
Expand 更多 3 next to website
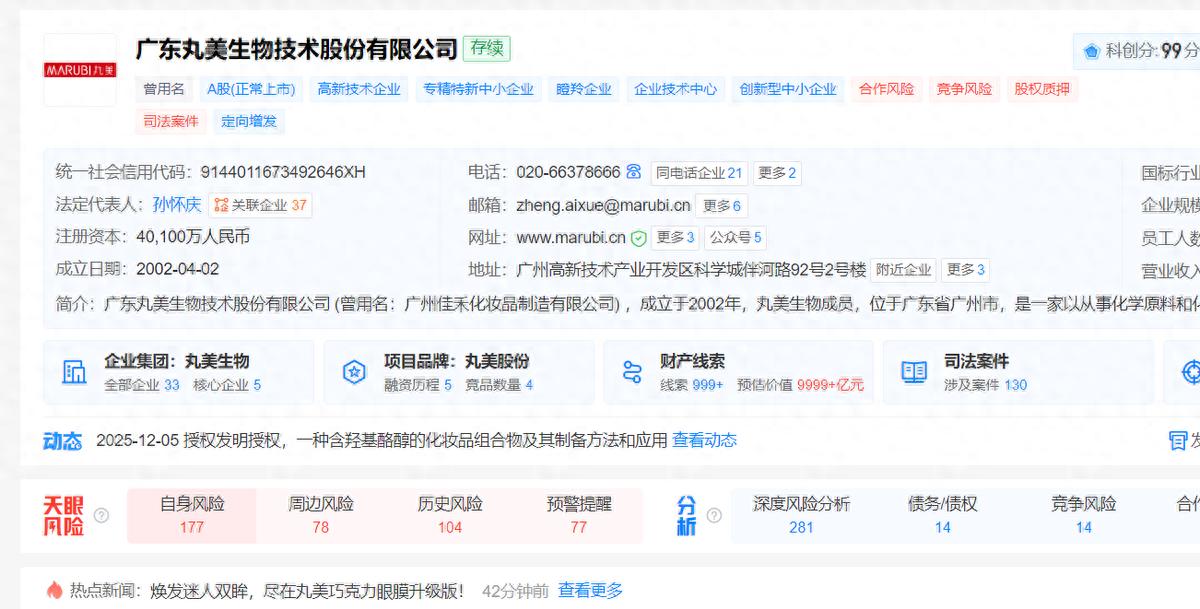pyautogui.click(x=675, y=238)
